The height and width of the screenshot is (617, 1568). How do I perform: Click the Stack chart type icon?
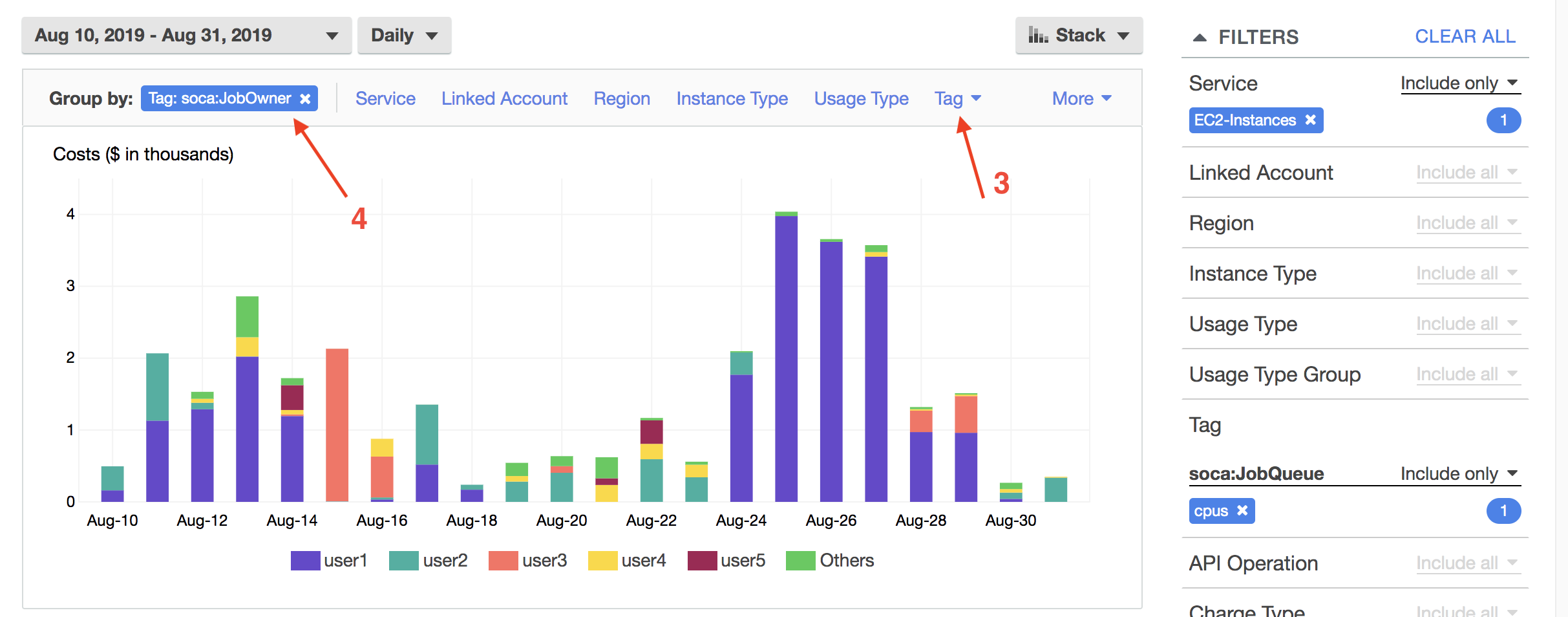1038,36
